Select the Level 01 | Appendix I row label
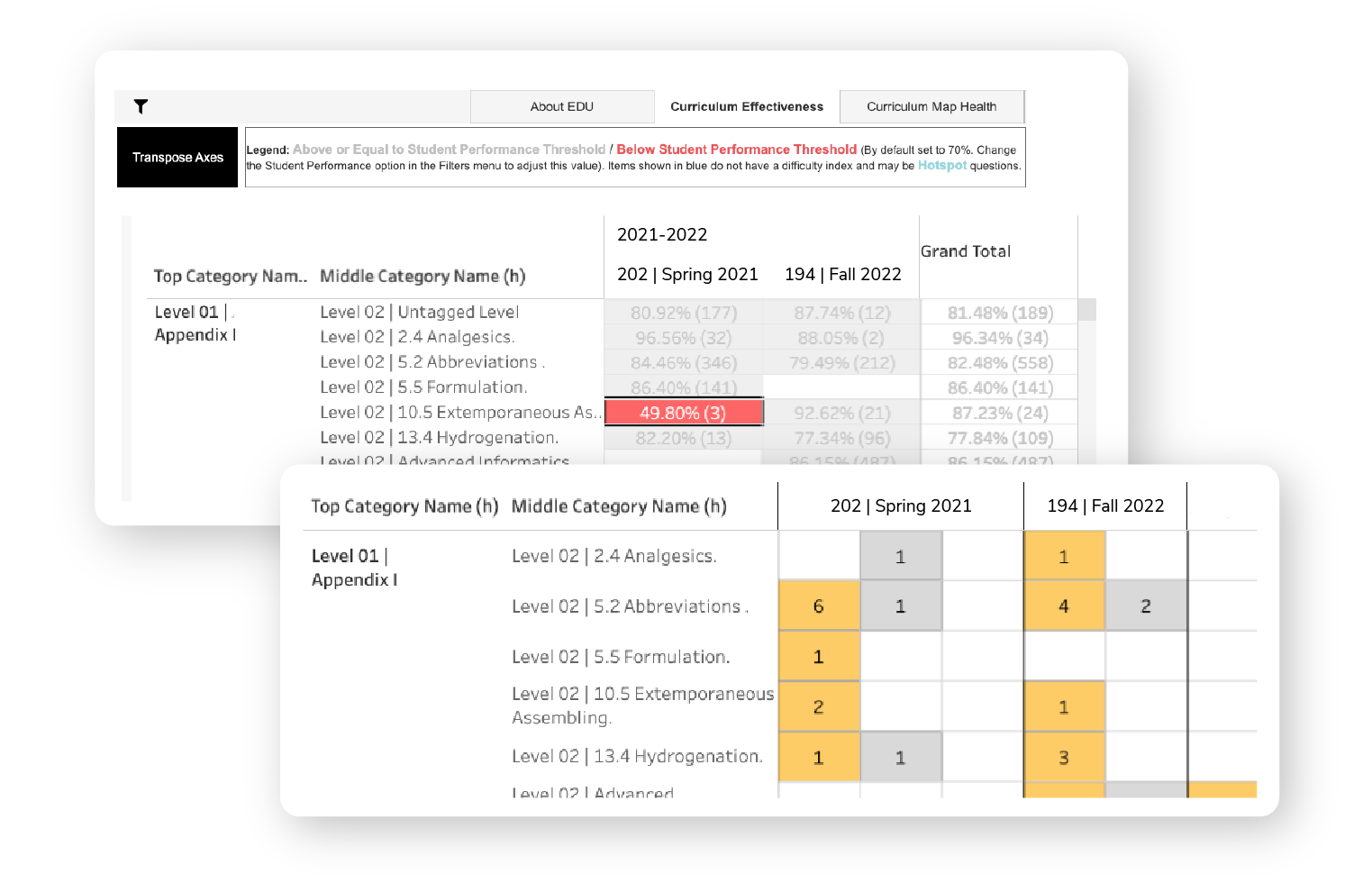This screenshot has width=1372, height=883. coord(195,323)
